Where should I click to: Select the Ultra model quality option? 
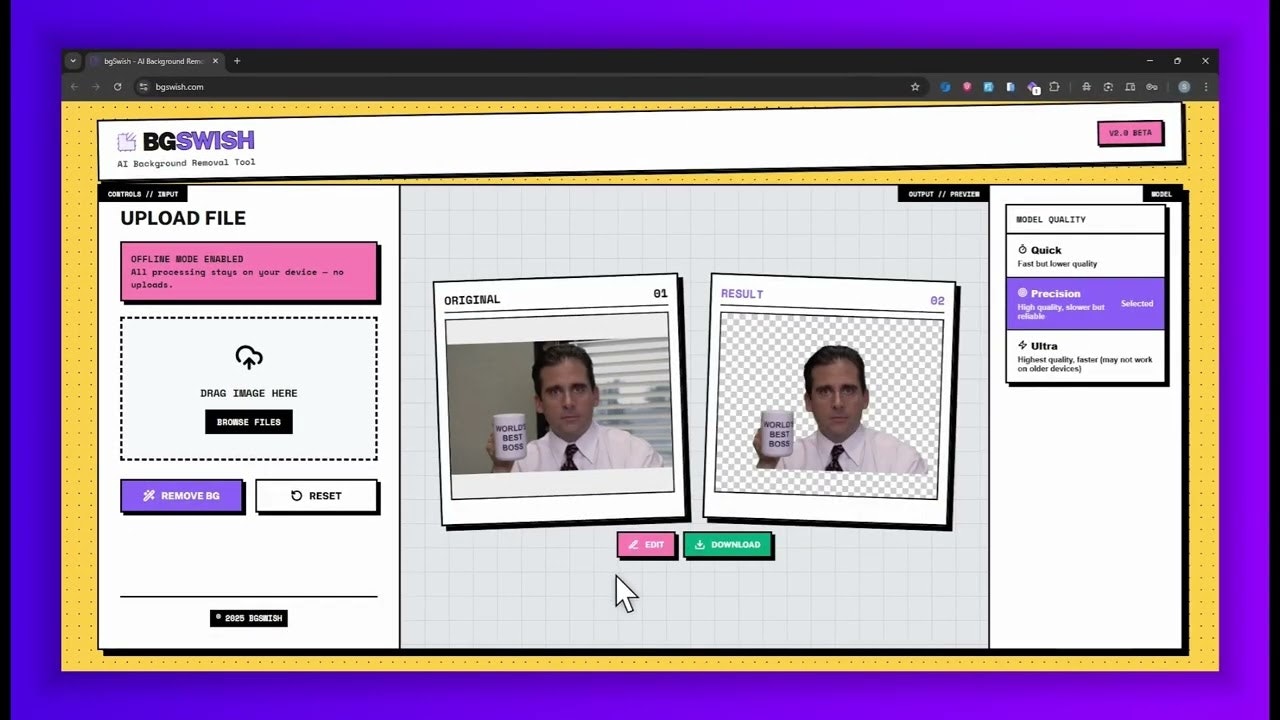[x=1085, y=357]
